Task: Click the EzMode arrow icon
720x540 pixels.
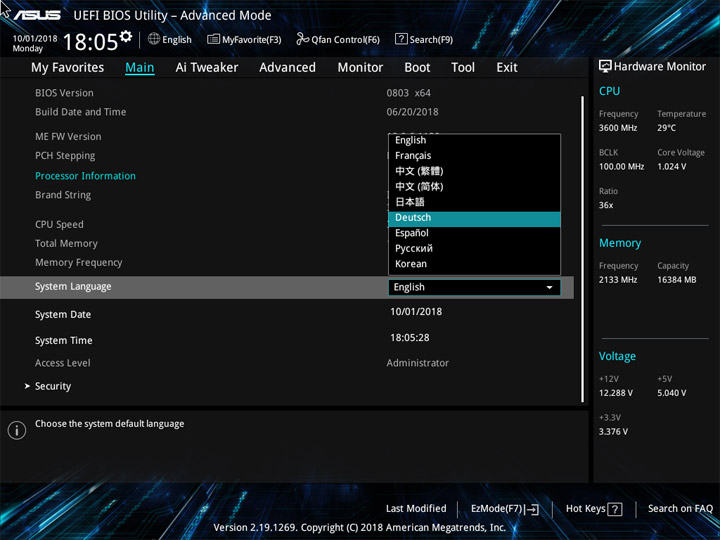Action: click(532, 509)
